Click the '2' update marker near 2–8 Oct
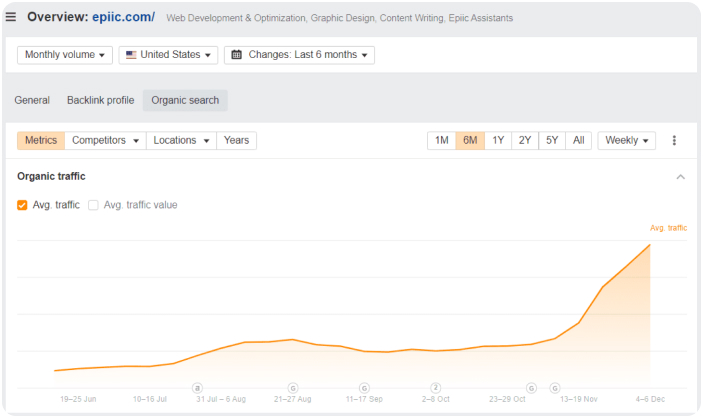The width and height of the screenshot is (703, 418). [x=436, y=387]
